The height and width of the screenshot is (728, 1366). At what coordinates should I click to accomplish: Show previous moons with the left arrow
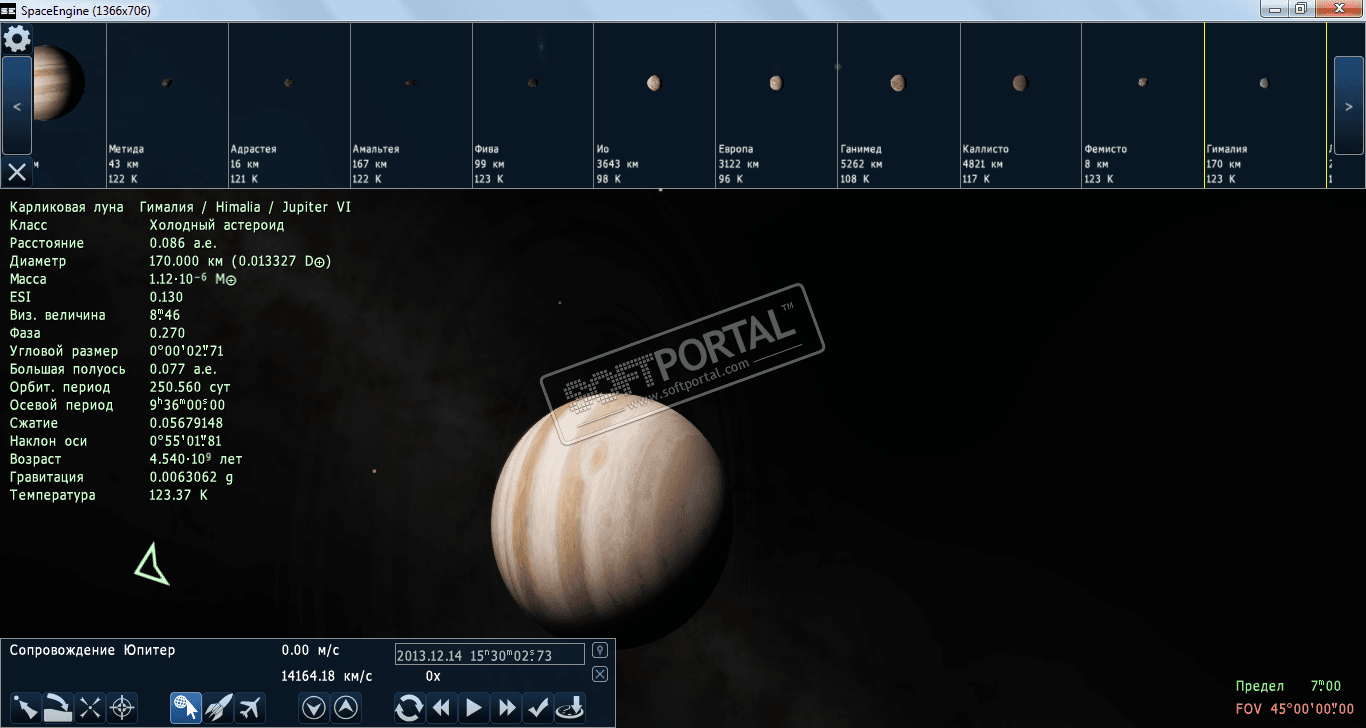17,105
